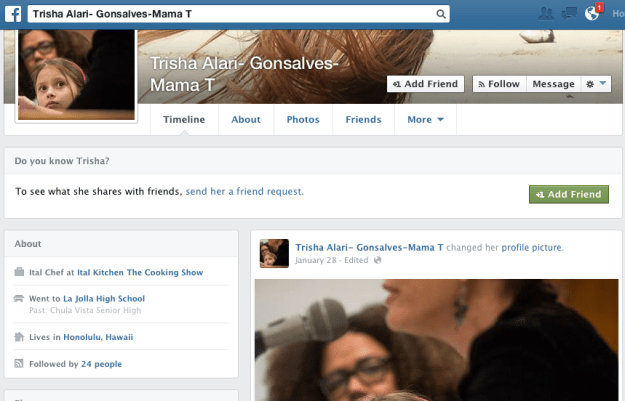This screenshot has height=401, width=625.
Task: Click 'Do you know Trisha?' heading
Action: pyautogui.click(x=62, y=161)
